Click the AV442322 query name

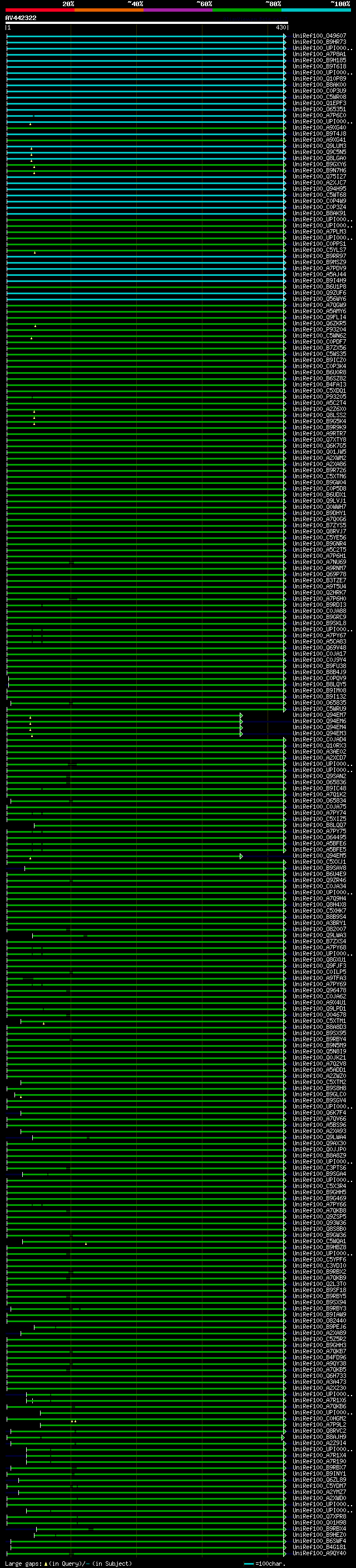21,18
